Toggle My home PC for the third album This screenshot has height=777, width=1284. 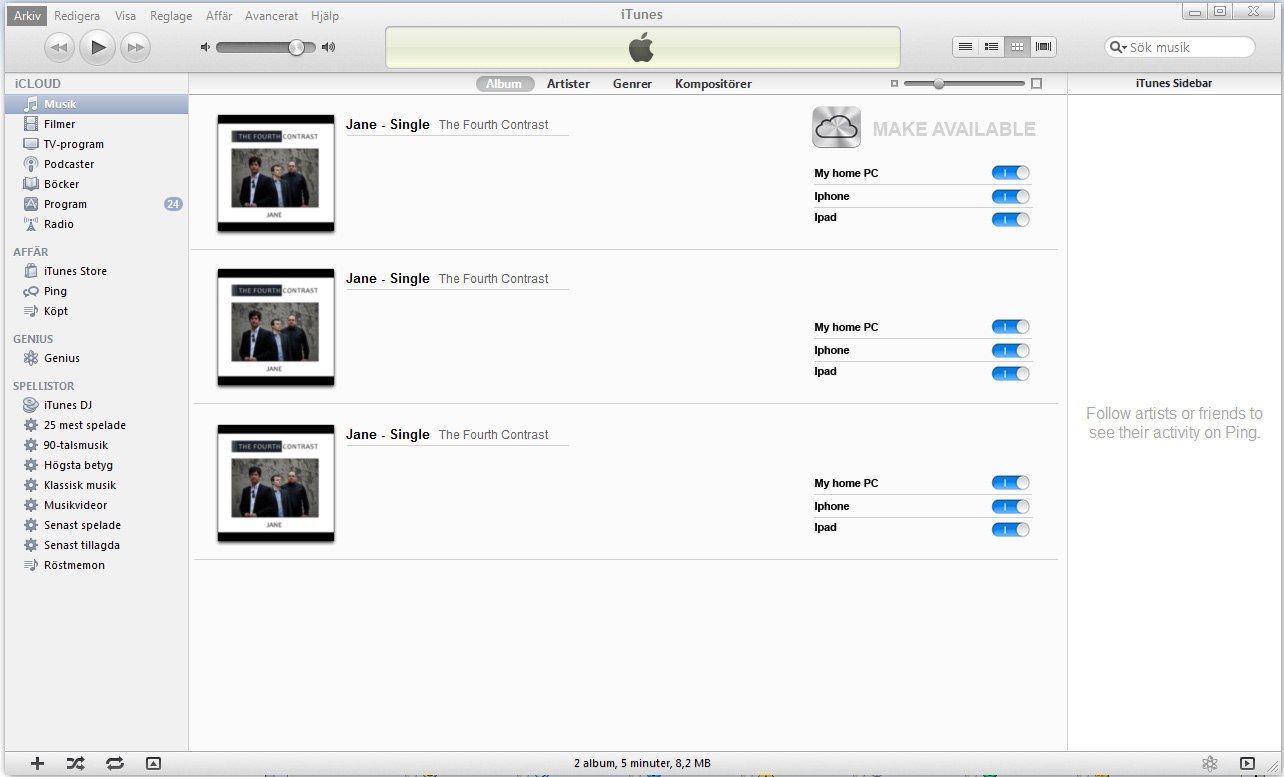pos(1010,482)
